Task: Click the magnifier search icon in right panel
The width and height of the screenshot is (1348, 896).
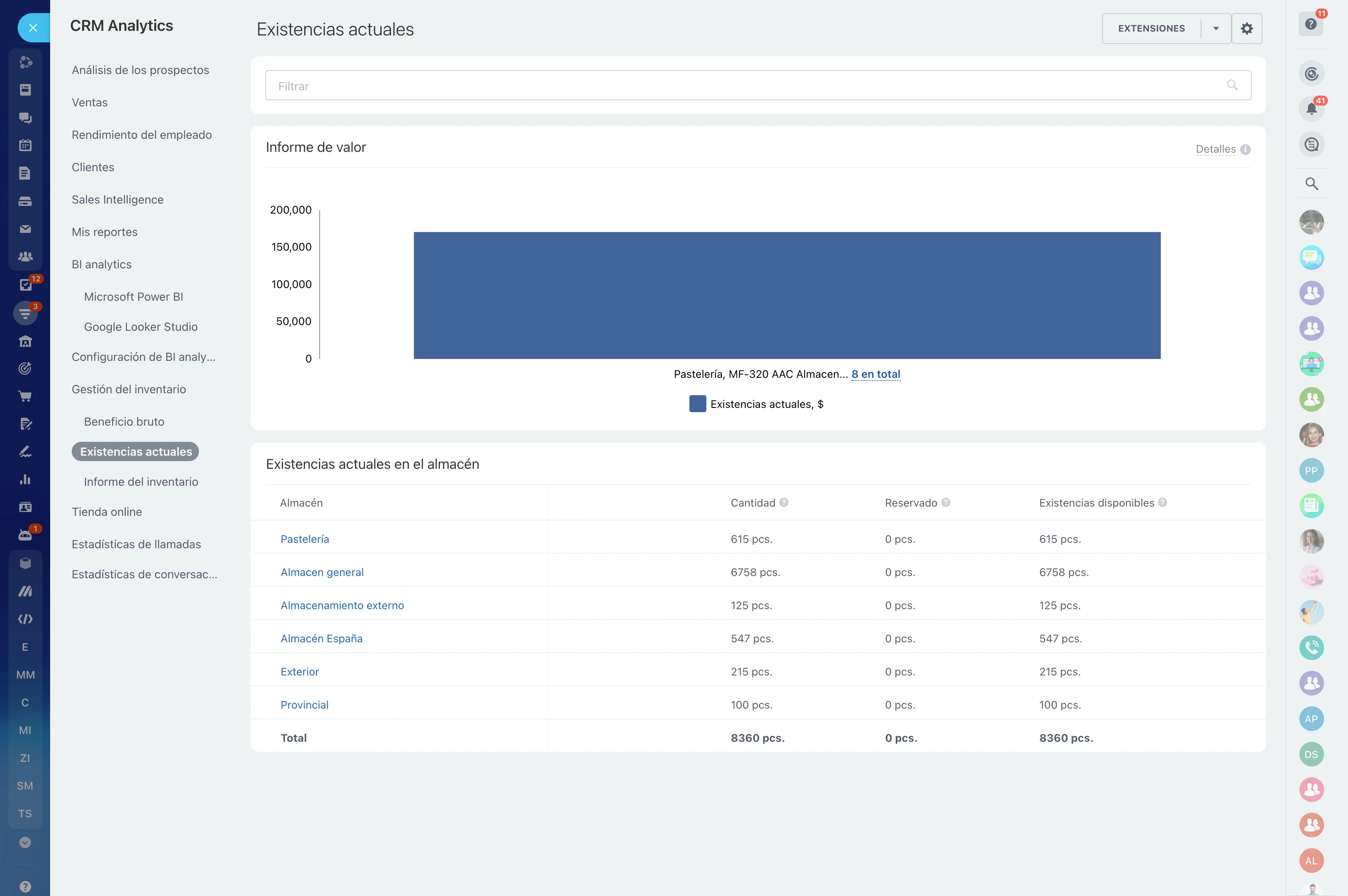Action: 1311,184
